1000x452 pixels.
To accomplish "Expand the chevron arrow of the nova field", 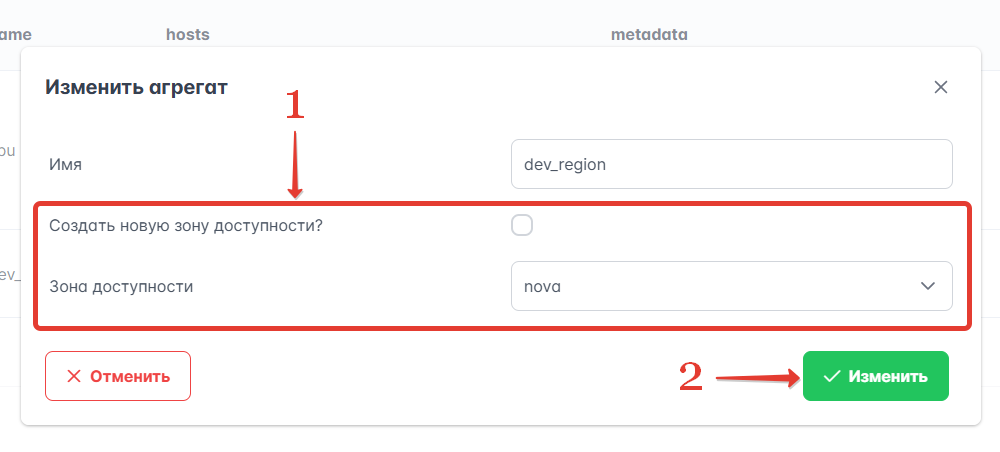I will (927, 286).
